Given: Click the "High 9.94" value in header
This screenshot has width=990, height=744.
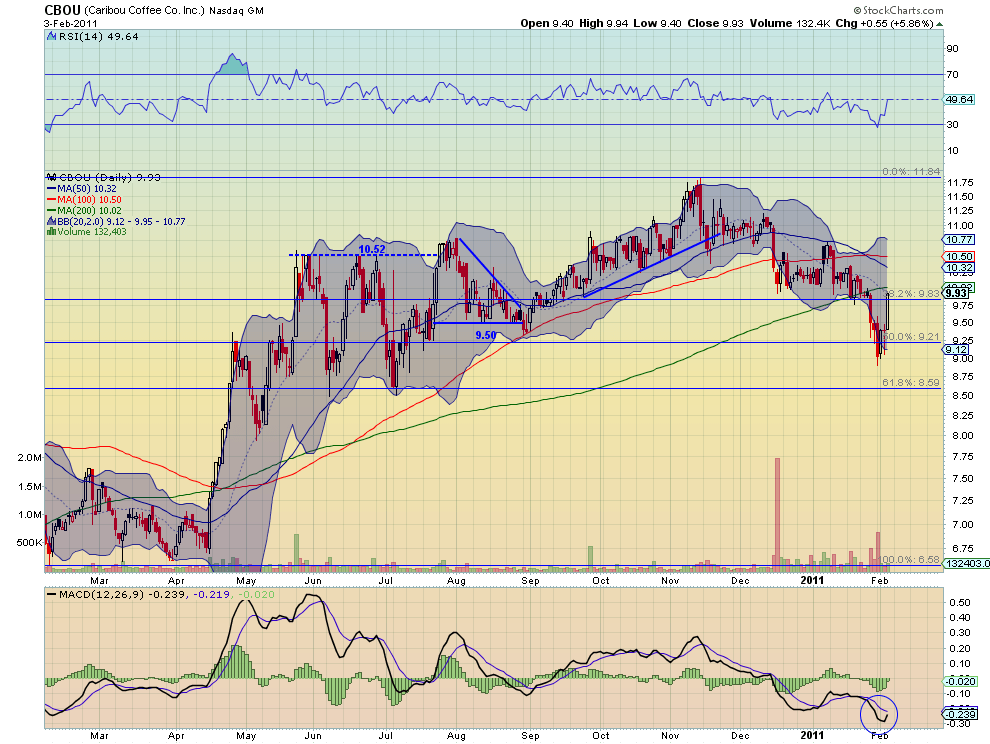Looking at the screenshot, I should point(603,23).
